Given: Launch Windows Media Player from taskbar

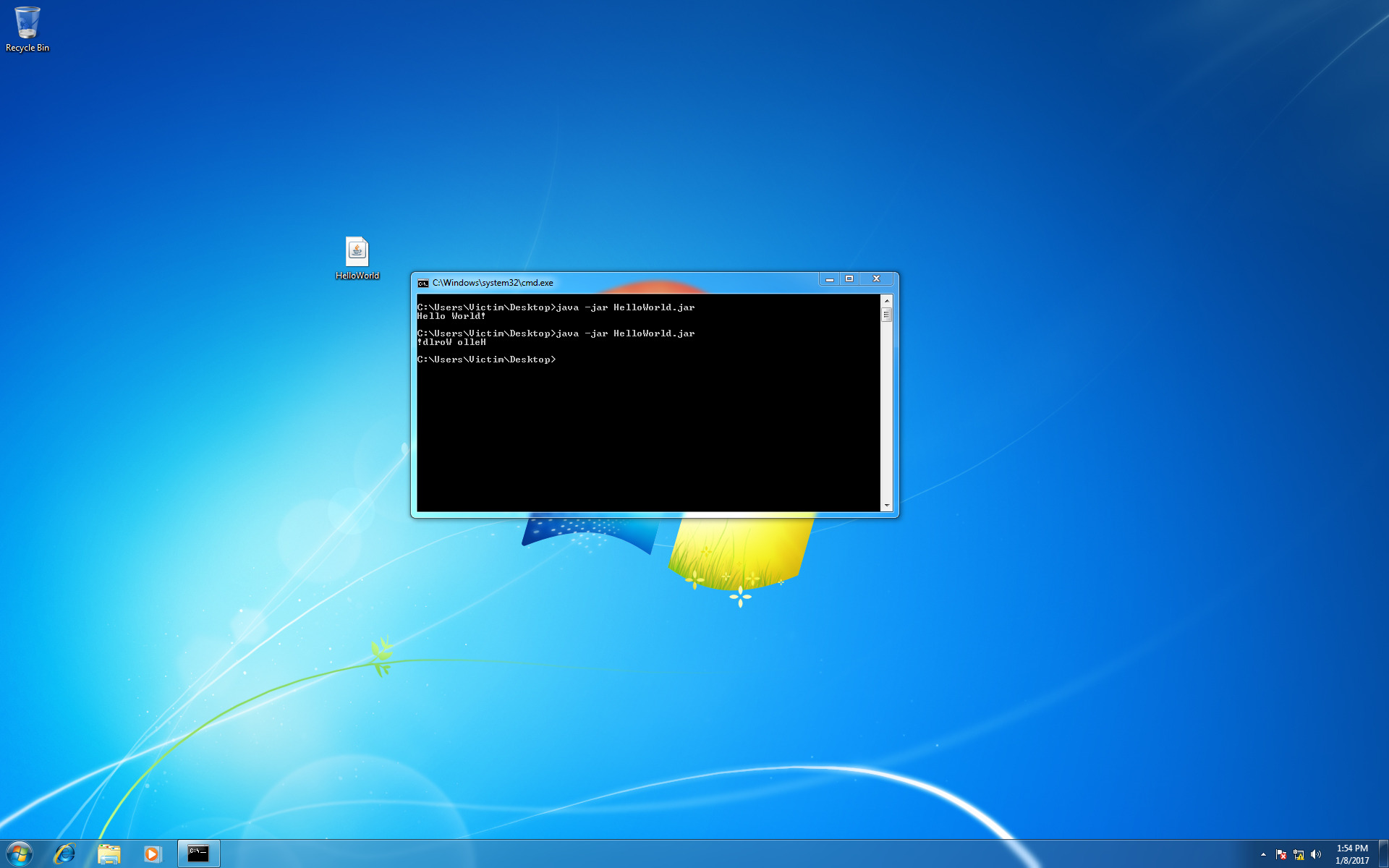Looking at the screenshot, I should click(153, 854).
